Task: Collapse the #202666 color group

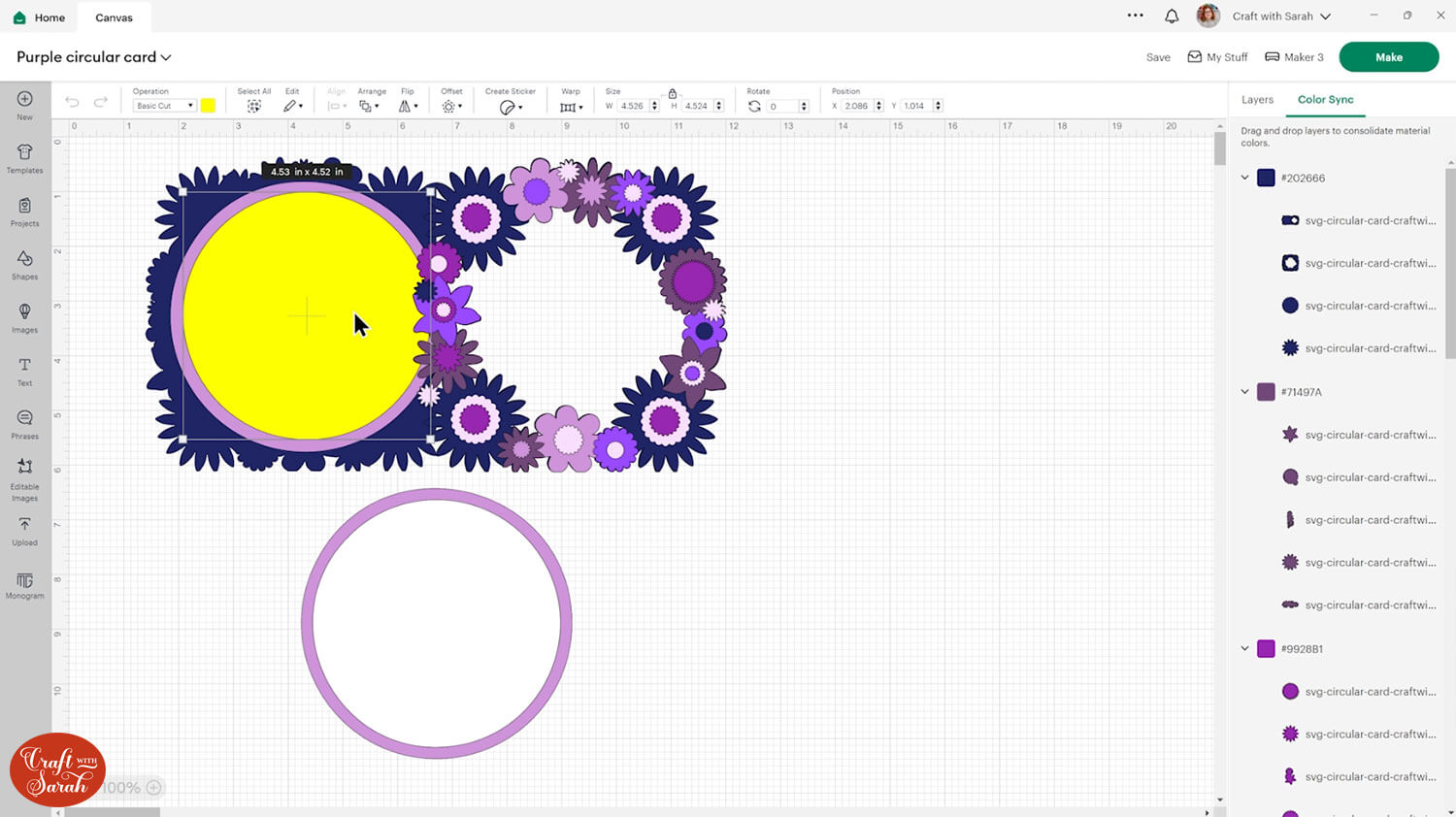Action: point(1245,178)
